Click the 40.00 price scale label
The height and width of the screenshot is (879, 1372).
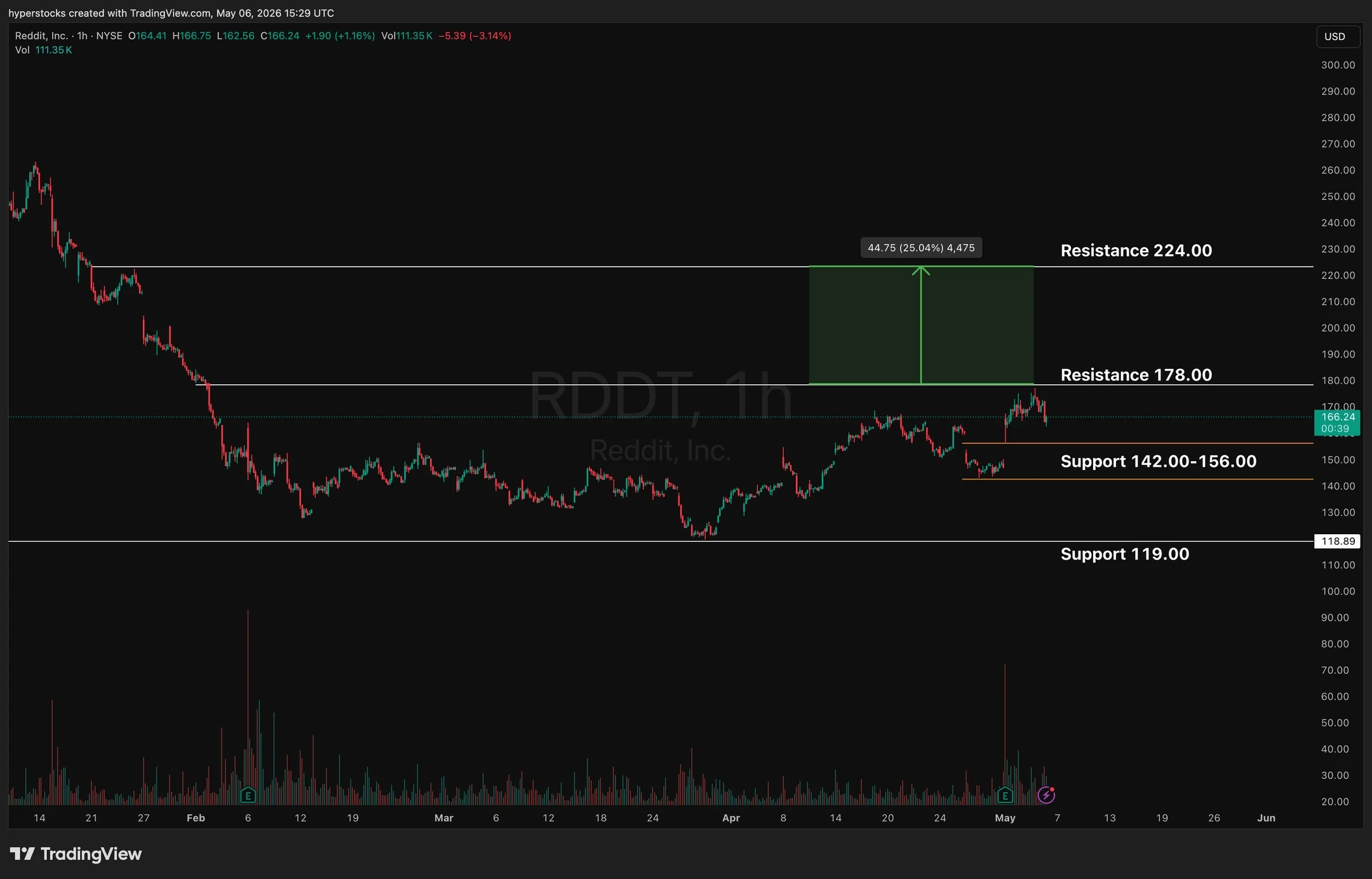click(1335, 749)
